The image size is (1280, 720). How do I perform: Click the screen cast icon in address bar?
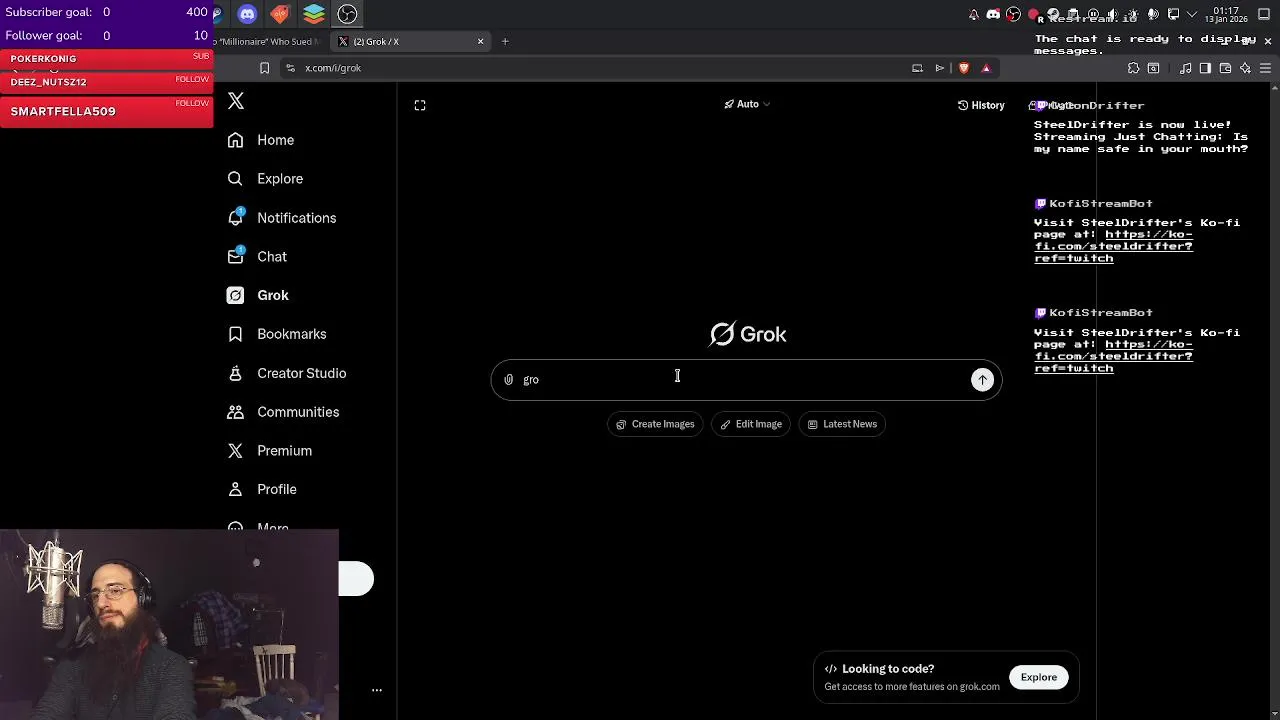917,68
